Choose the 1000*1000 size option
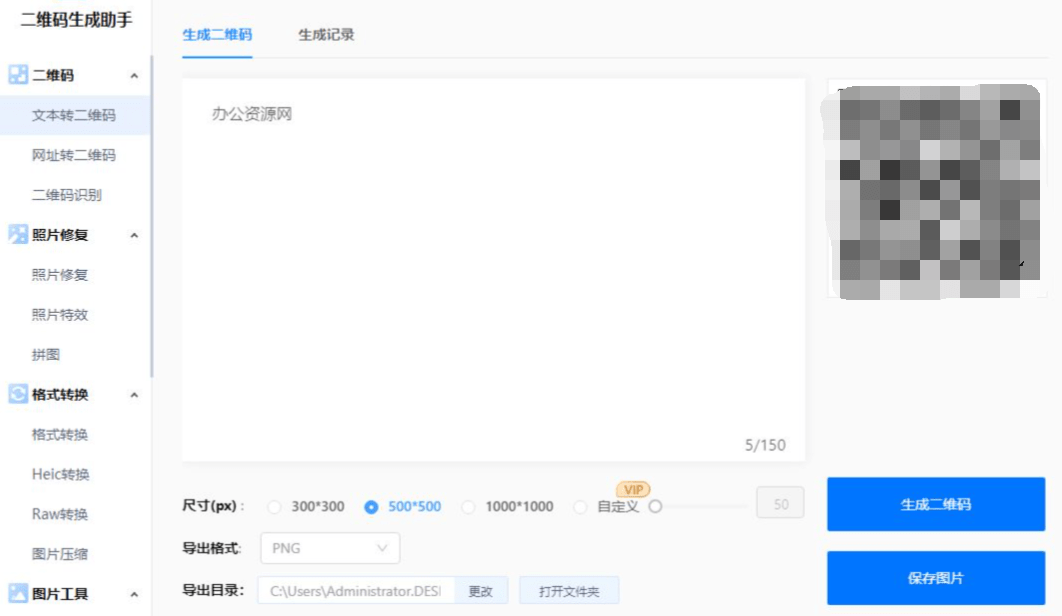Screen dimensions: 1062x616 tap(468, 507)
